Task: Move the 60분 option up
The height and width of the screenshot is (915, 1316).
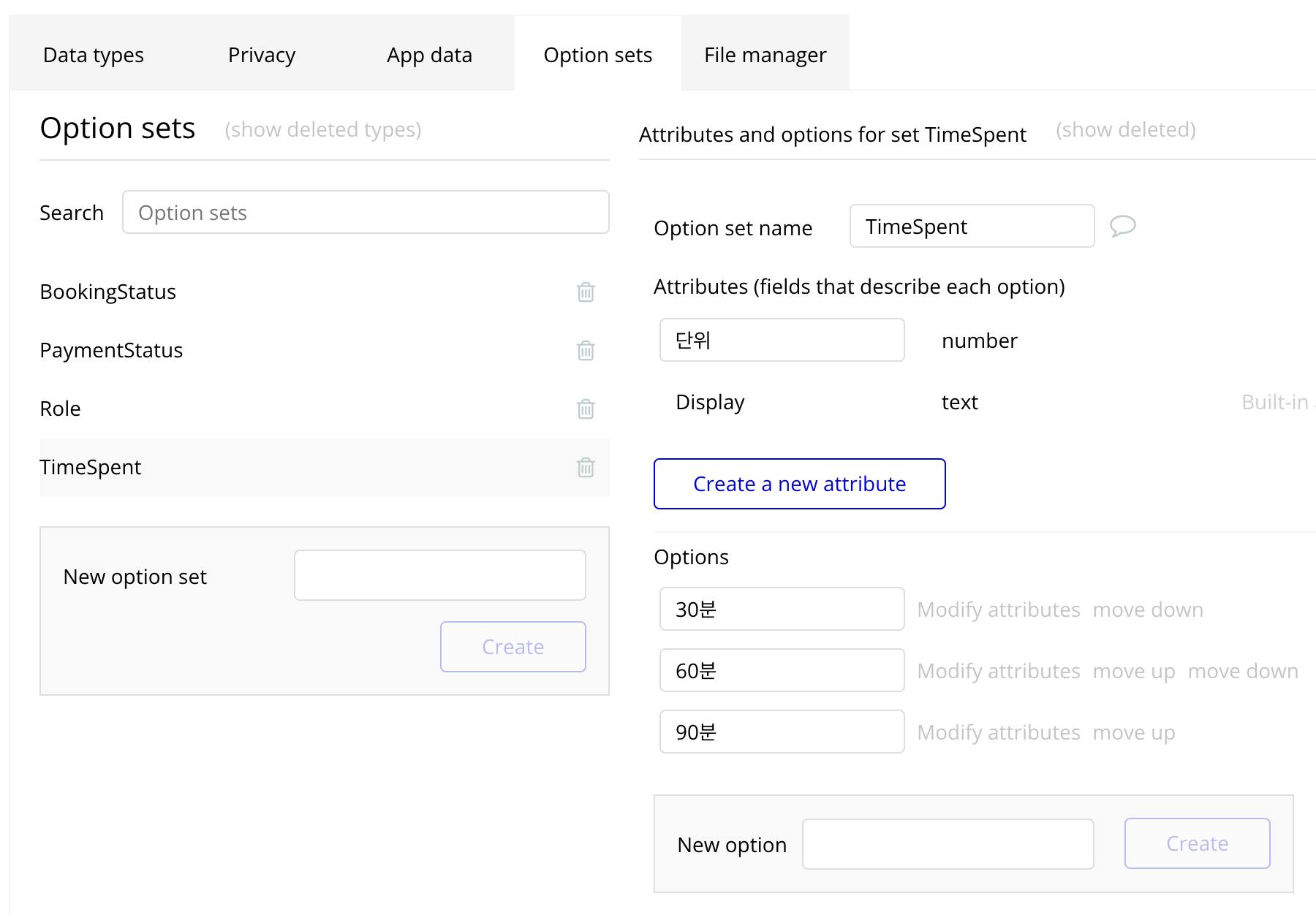Action: tap(1133, 671)
